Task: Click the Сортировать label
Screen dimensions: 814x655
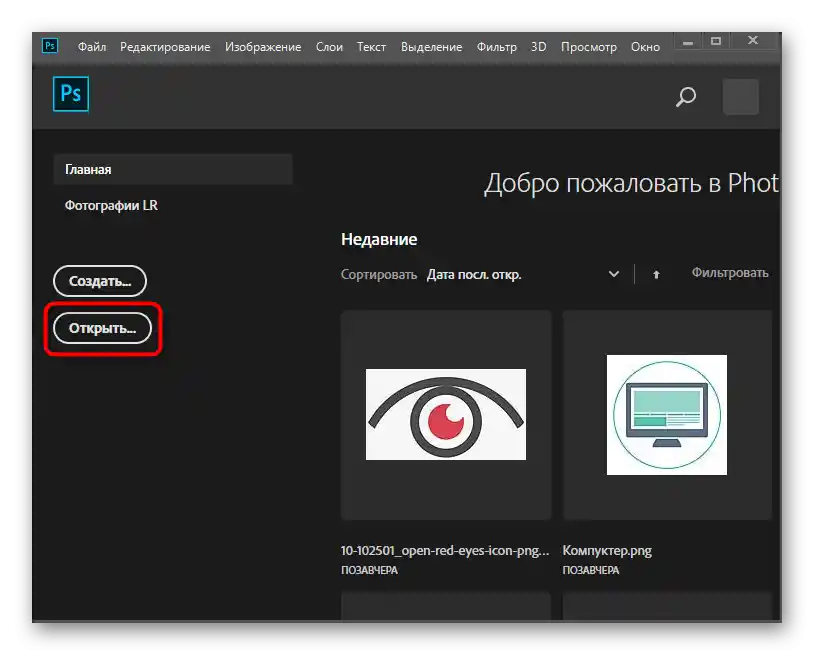Action: 378,275
